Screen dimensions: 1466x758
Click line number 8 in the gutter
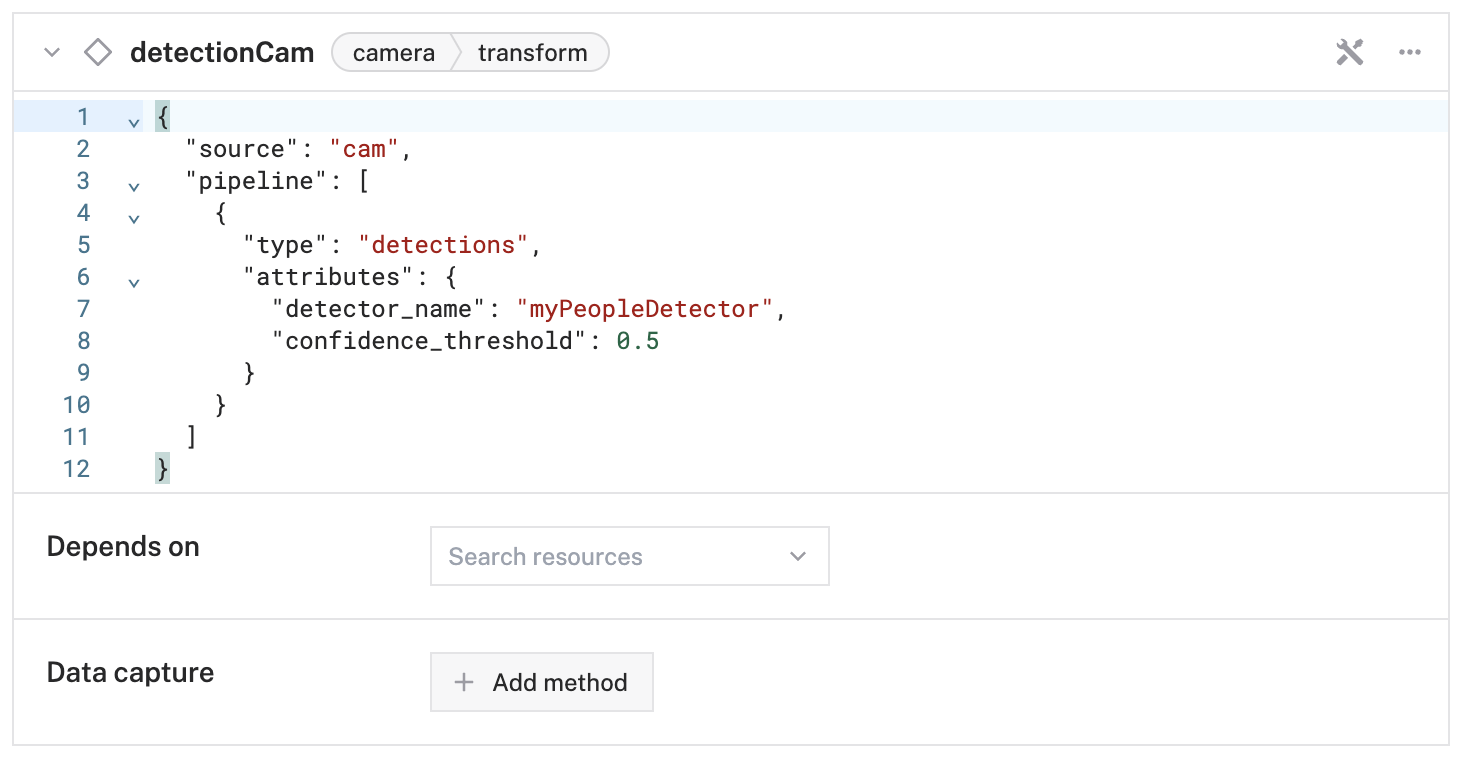[x=83, y=341]
